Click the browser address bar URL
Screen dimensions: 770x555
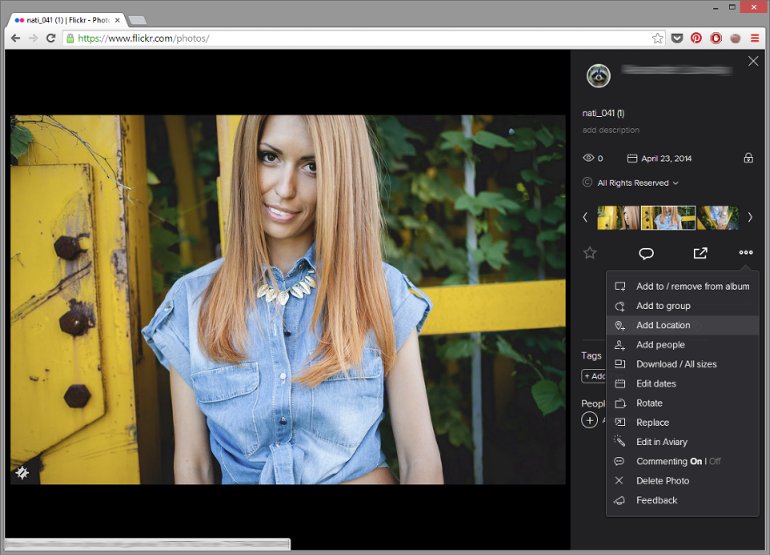[143, 38]
